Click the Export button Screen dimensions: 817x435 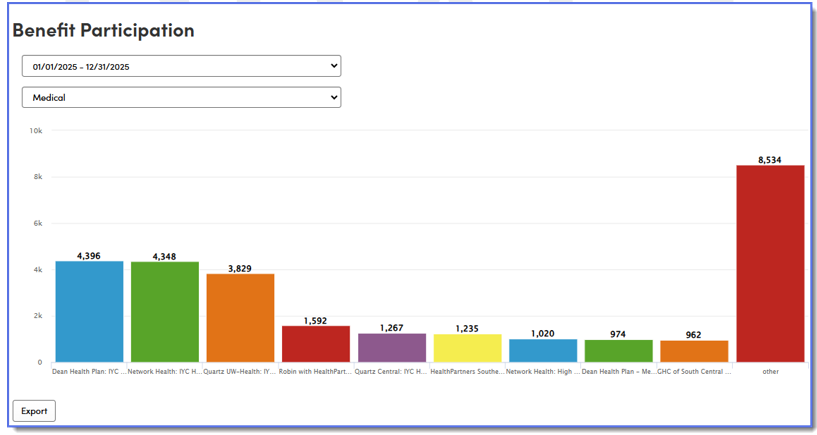[34, 411]
